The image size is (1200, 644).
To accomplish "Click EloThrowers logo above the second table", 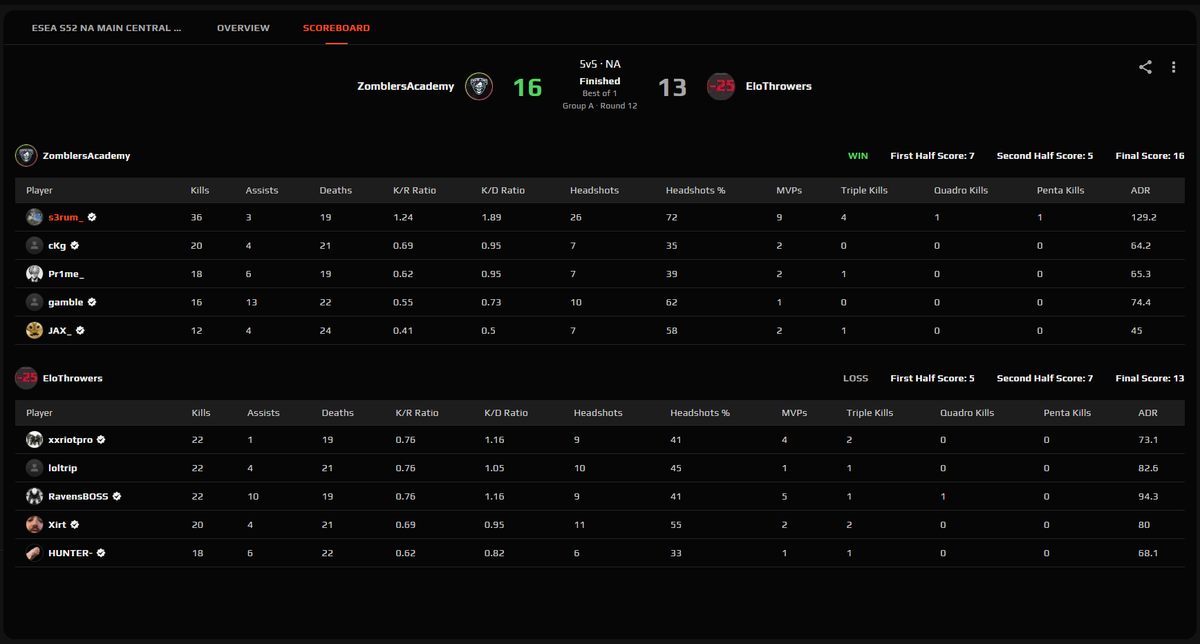I will 27,378.
